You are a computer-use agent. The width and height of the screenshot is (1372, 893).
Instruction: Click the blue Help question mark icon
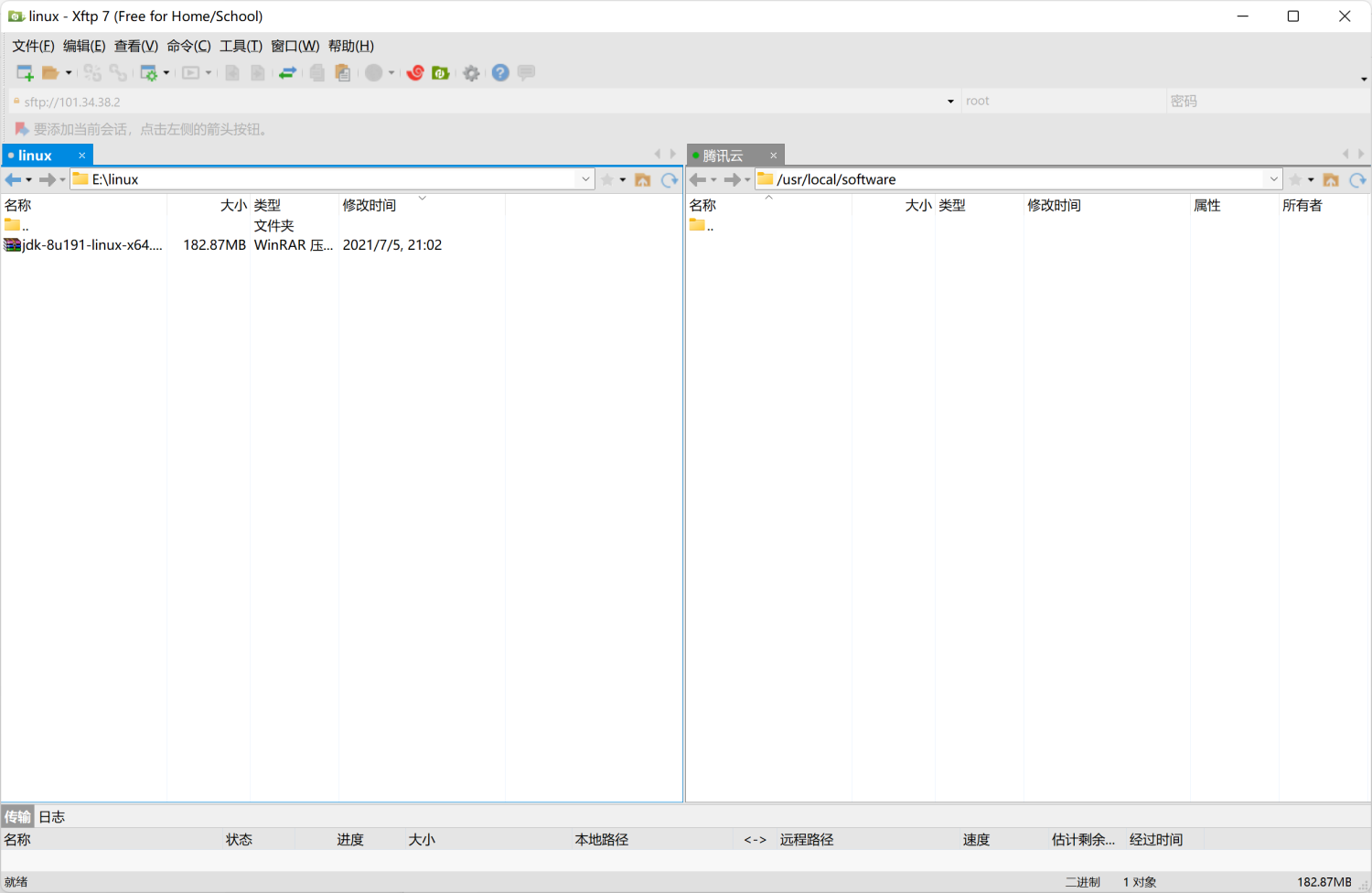point(500,73)
